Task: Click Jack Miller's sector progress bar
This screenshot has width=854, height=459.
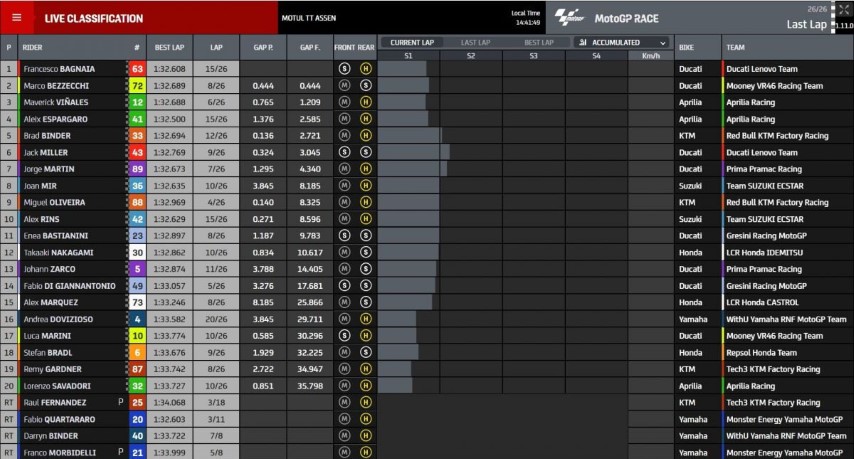Action: tap(414, 152)
